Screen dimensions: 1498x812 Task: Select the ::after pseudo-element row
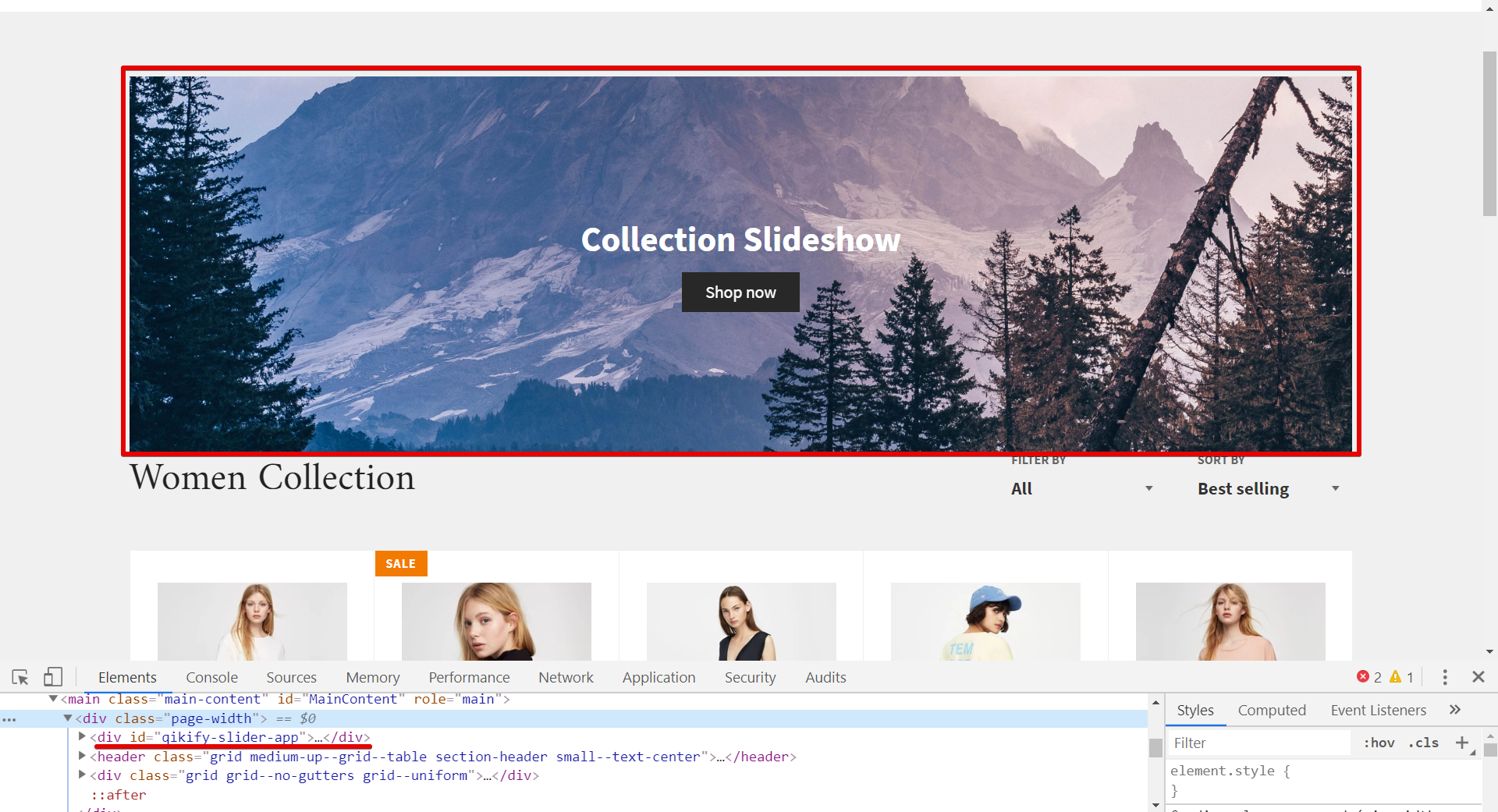[119, 795]
